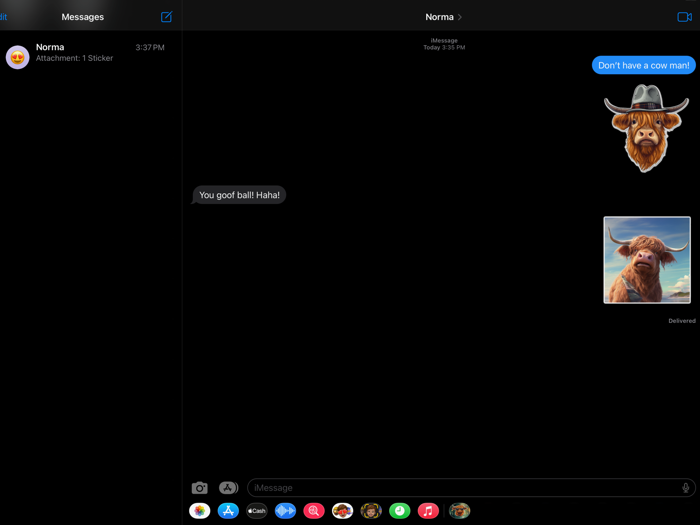The height and width of the screenshot is (525, 700).
Task: Tap the cow with cowboy hat sticker
Action: coord(646,128)
